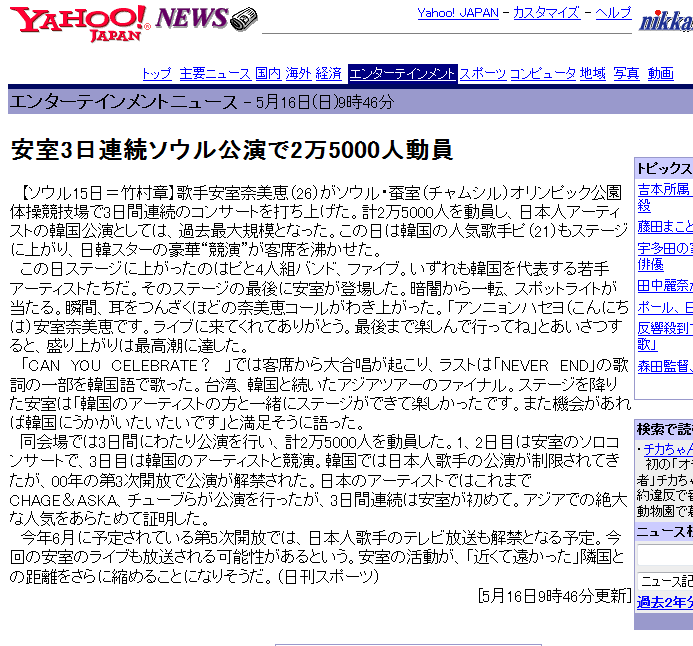Click the news search input field
Viewport: 693px width, 646px height.
(665, 555)
